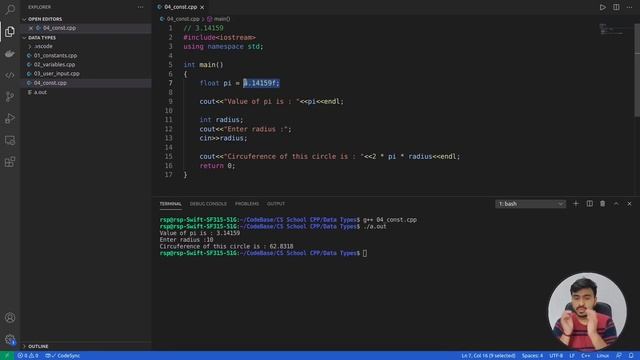This screenshot has height=360, width=640.
Task: Kill terminal with trash icon
Action: click(602, 204)
